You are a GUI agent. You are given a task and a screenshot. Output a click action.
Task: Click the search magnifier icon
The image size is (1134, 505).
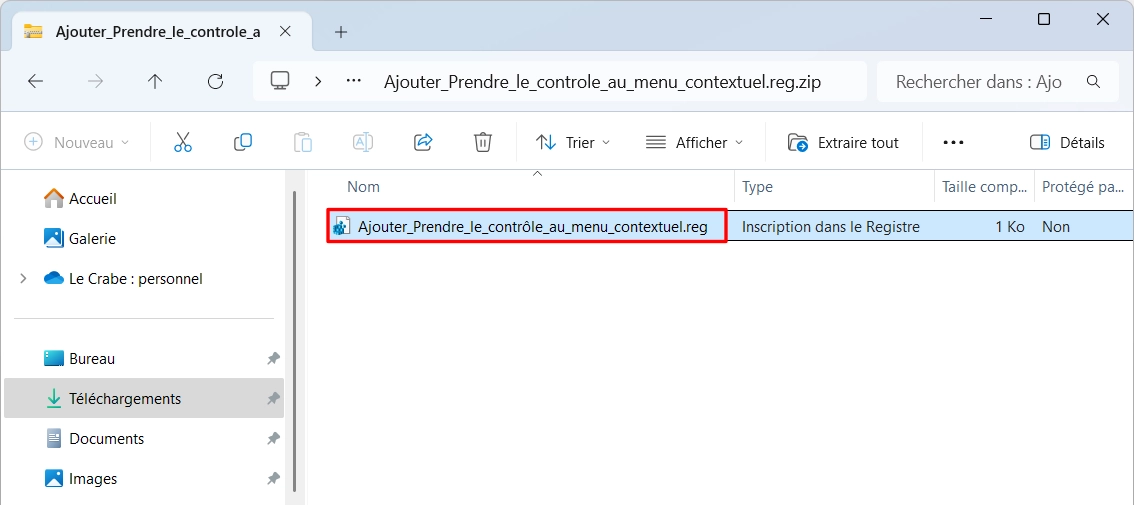pos(1094,81)
